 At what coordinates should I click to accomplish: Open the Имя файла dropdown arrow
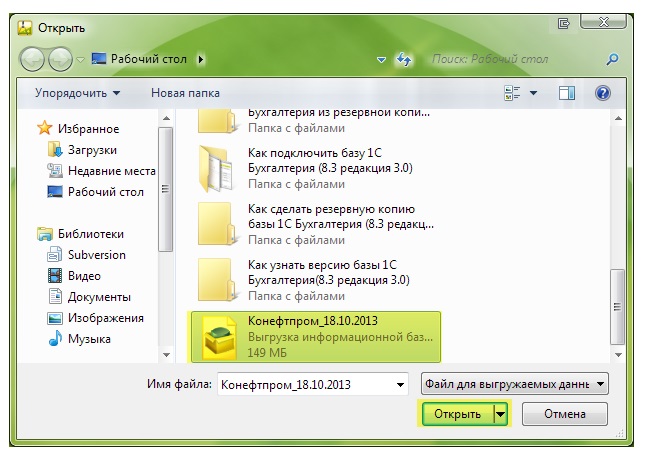pyautogui.click(x=400, y=385)
